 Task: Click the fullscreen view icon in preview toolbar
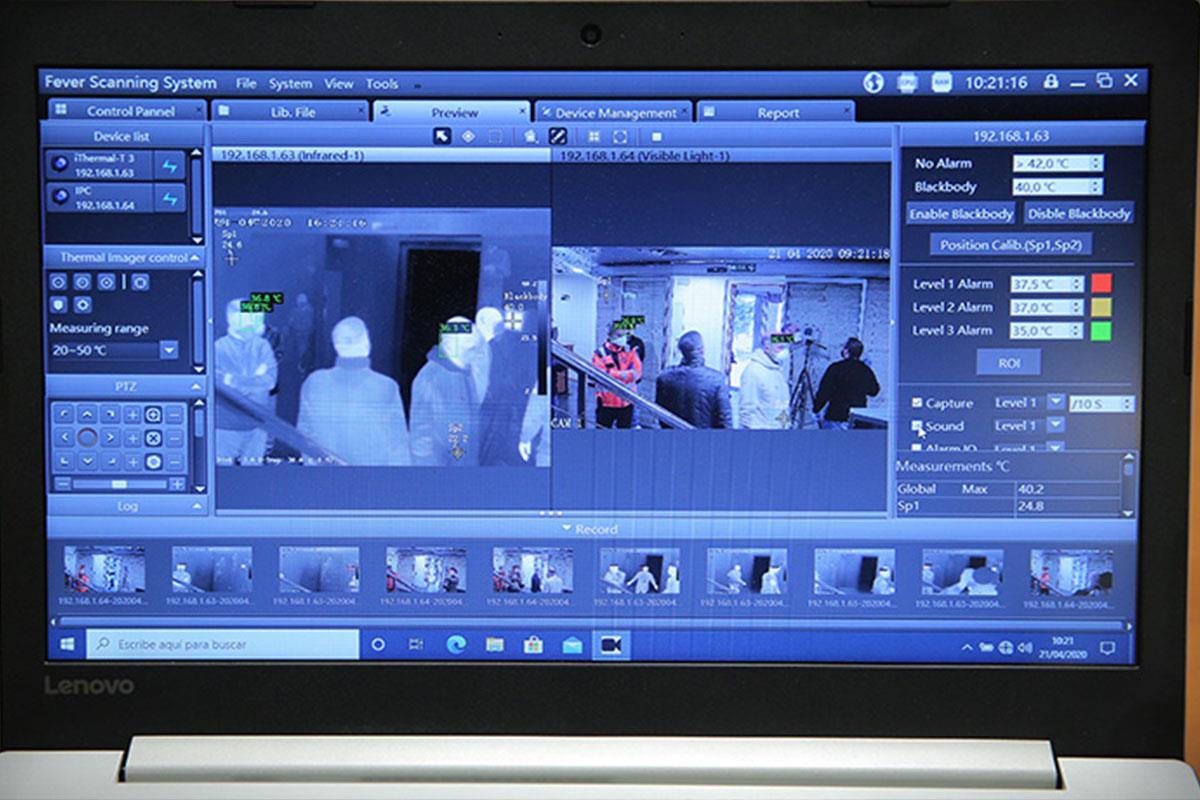pos(620,136)
